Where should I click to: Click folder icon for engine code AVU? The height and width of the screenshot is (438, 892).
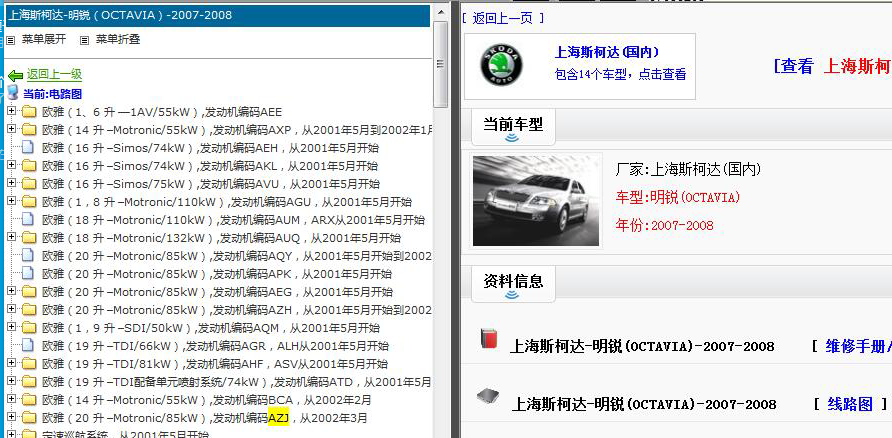coord(28,184)
